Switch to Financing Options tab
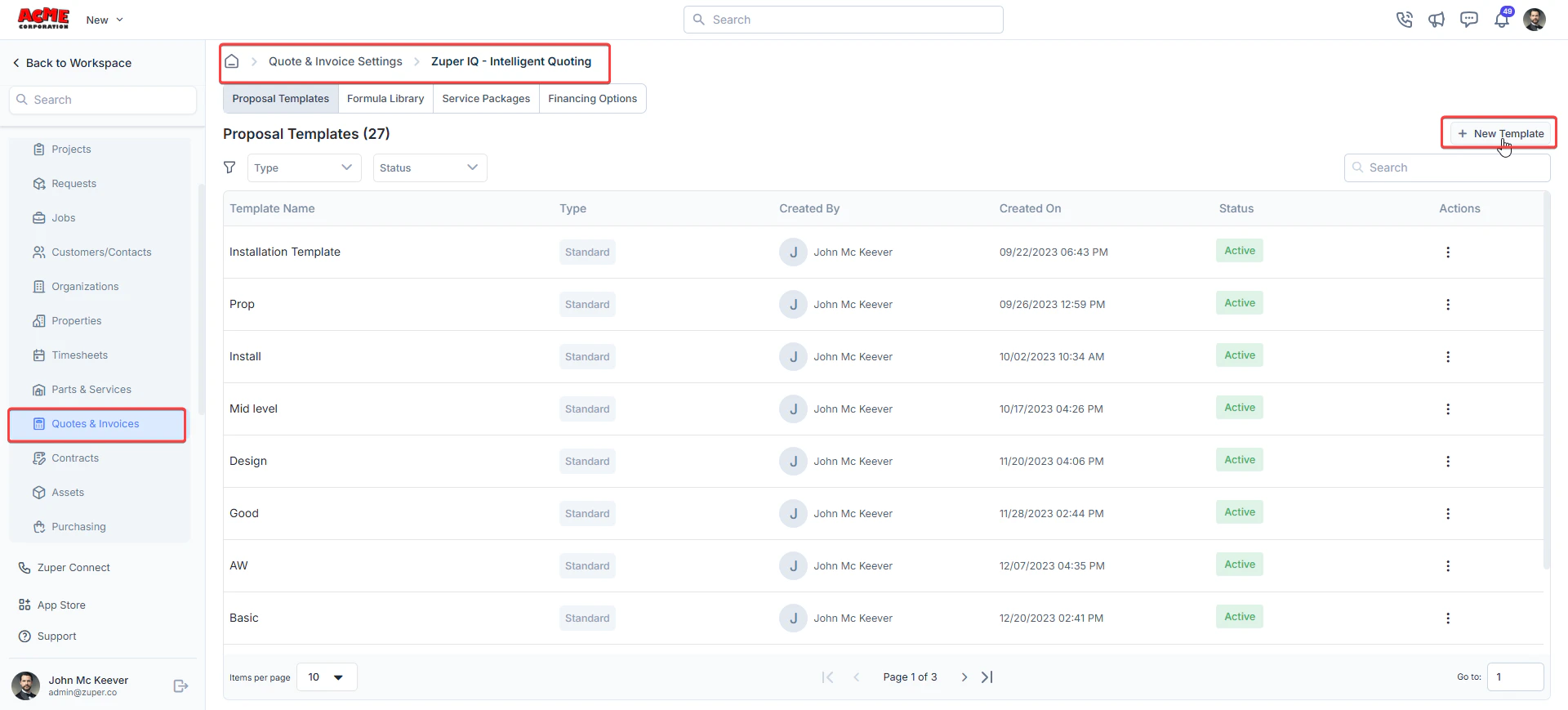This screenshot has width=1568, height=710. pos(593,99)
